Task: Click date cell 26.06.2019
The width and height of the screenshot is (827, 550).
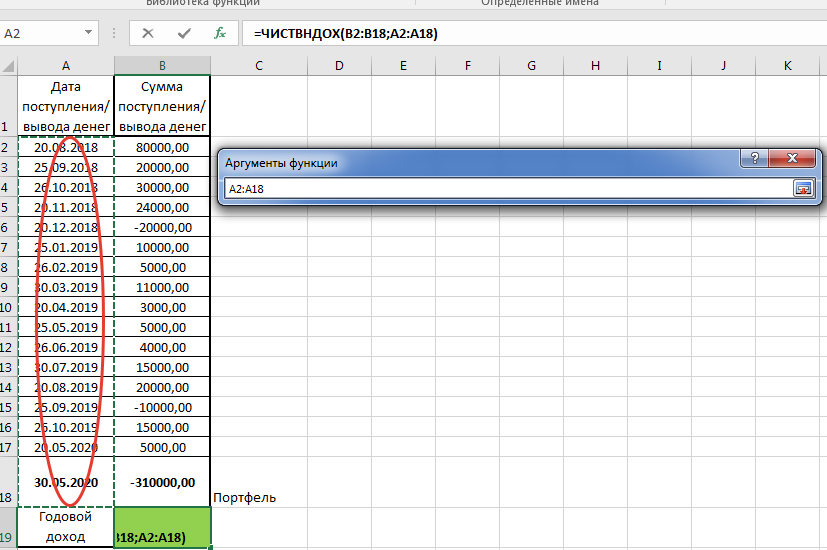Action: 66,348
